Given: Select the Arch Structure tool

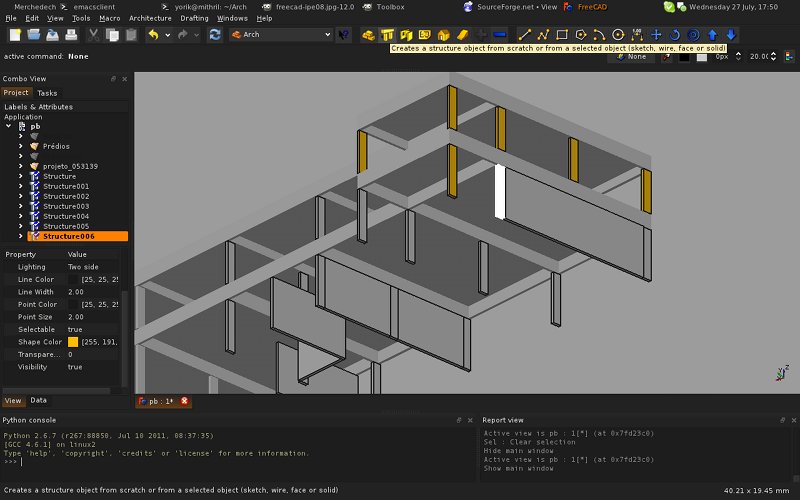Looking at the screenshot, I should coord(387,35).
